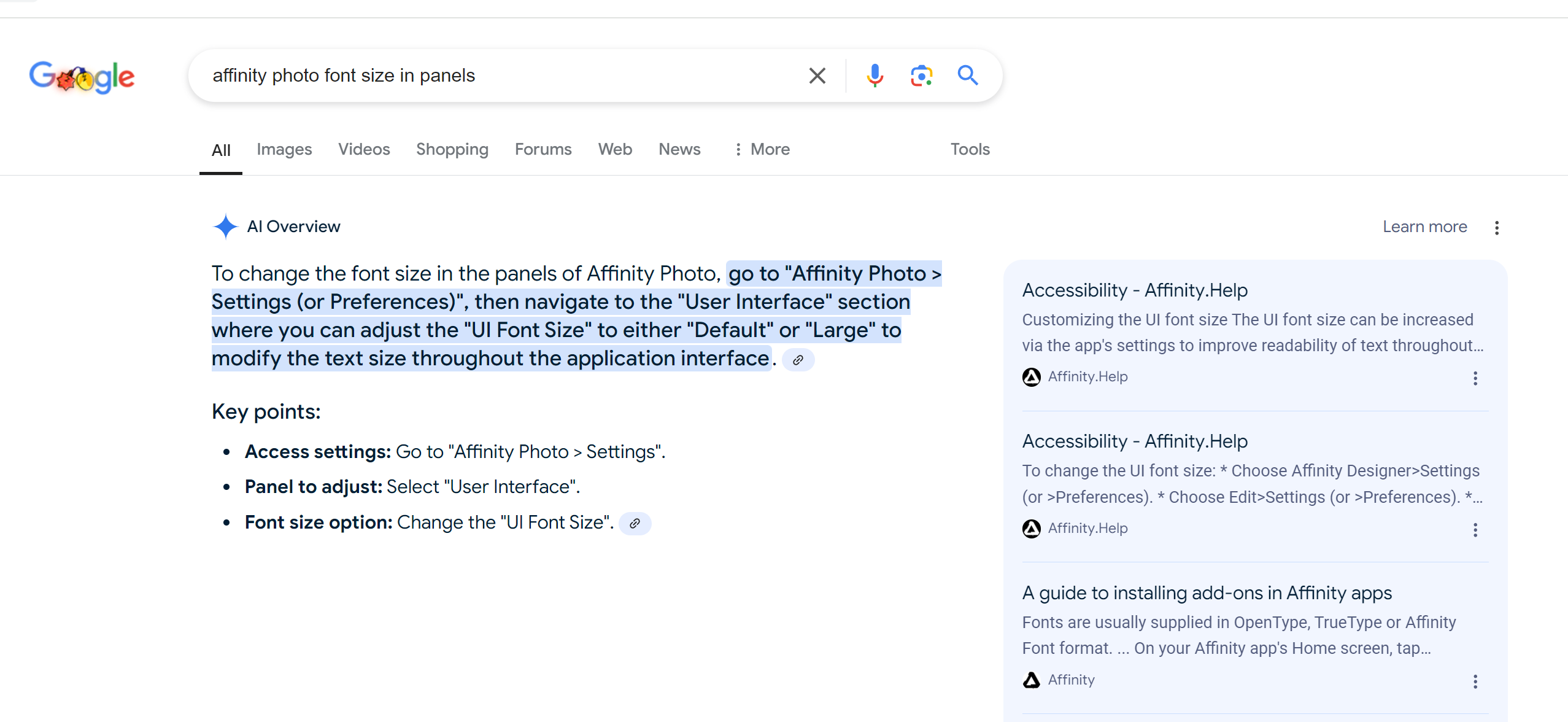This screenshot has width=1568, height=722.
Task: Submit search with magnifying glass icon
Action: tap(968, 76)
